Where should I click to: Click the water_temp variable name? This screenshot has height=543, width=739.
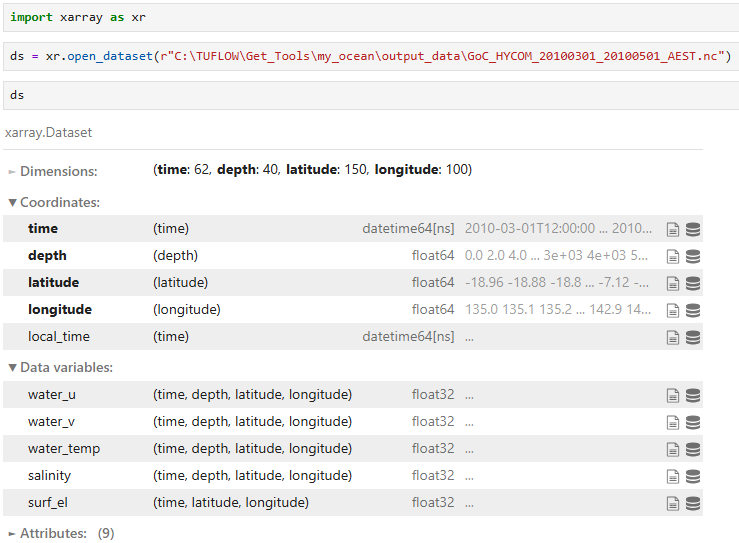64,449
